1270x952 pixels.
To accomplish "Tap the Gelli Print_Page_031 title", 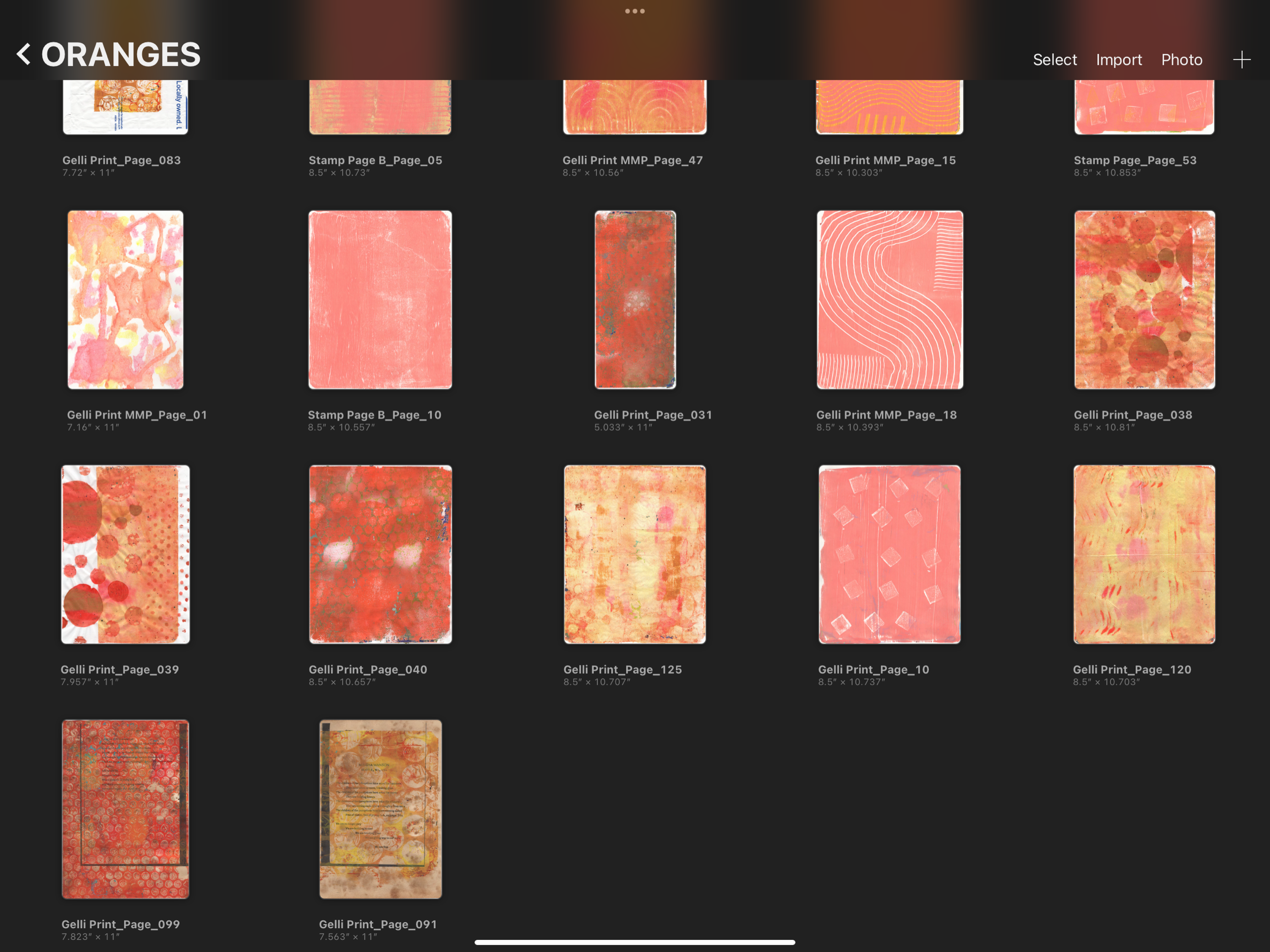I will point(653,415).
